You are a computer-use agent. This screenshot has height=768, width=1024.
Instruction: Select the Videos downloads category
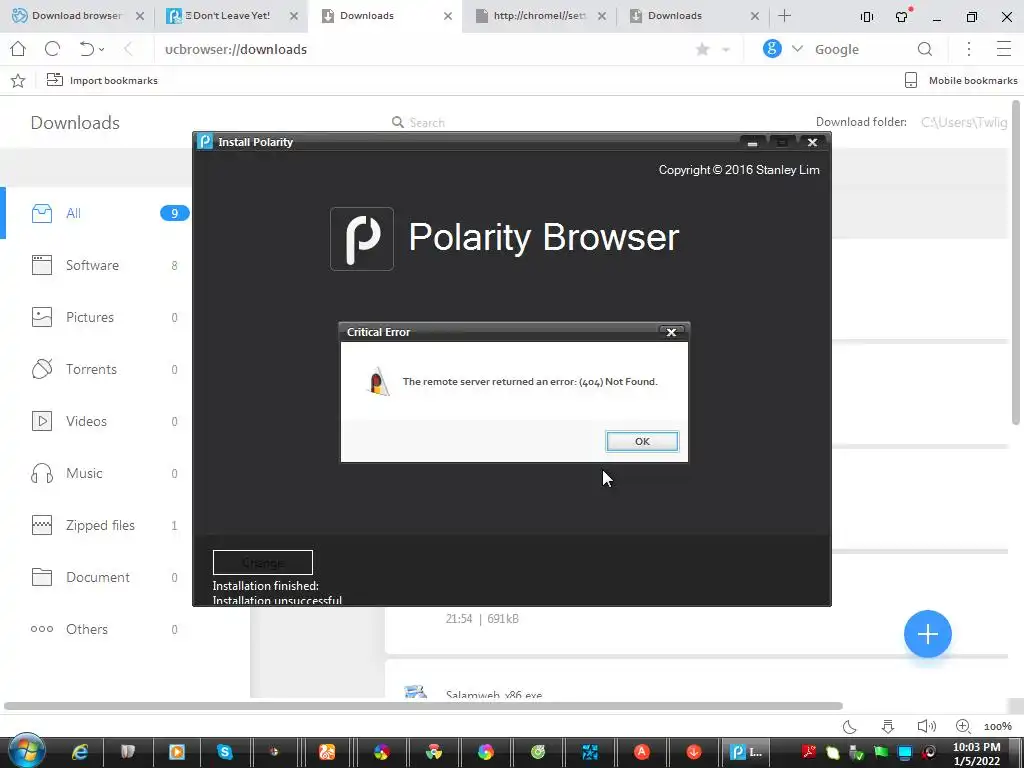pos(98,421)
